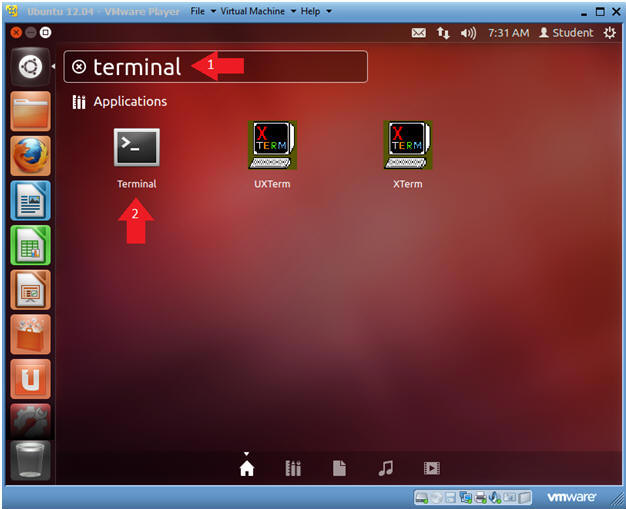Open Ubuntu One from launcher
This screenshot has width=626, height=509.
30,379
